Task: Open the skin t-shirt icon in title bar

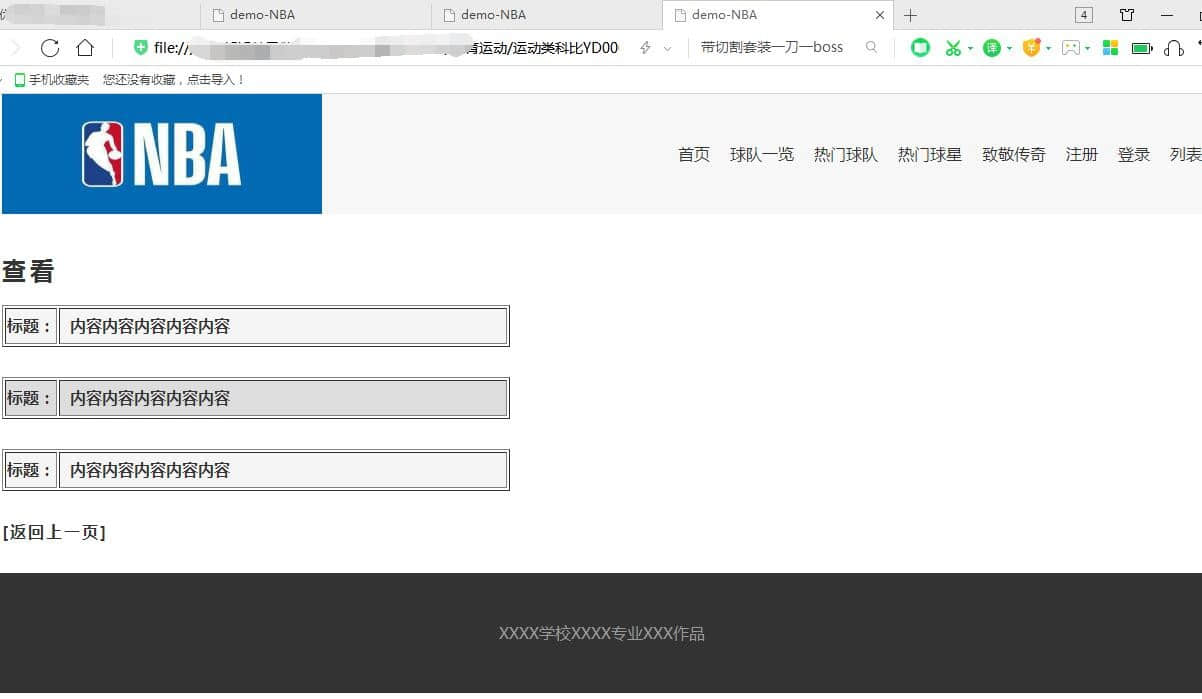Action: pyautogui.click(x=1127, y=15)
